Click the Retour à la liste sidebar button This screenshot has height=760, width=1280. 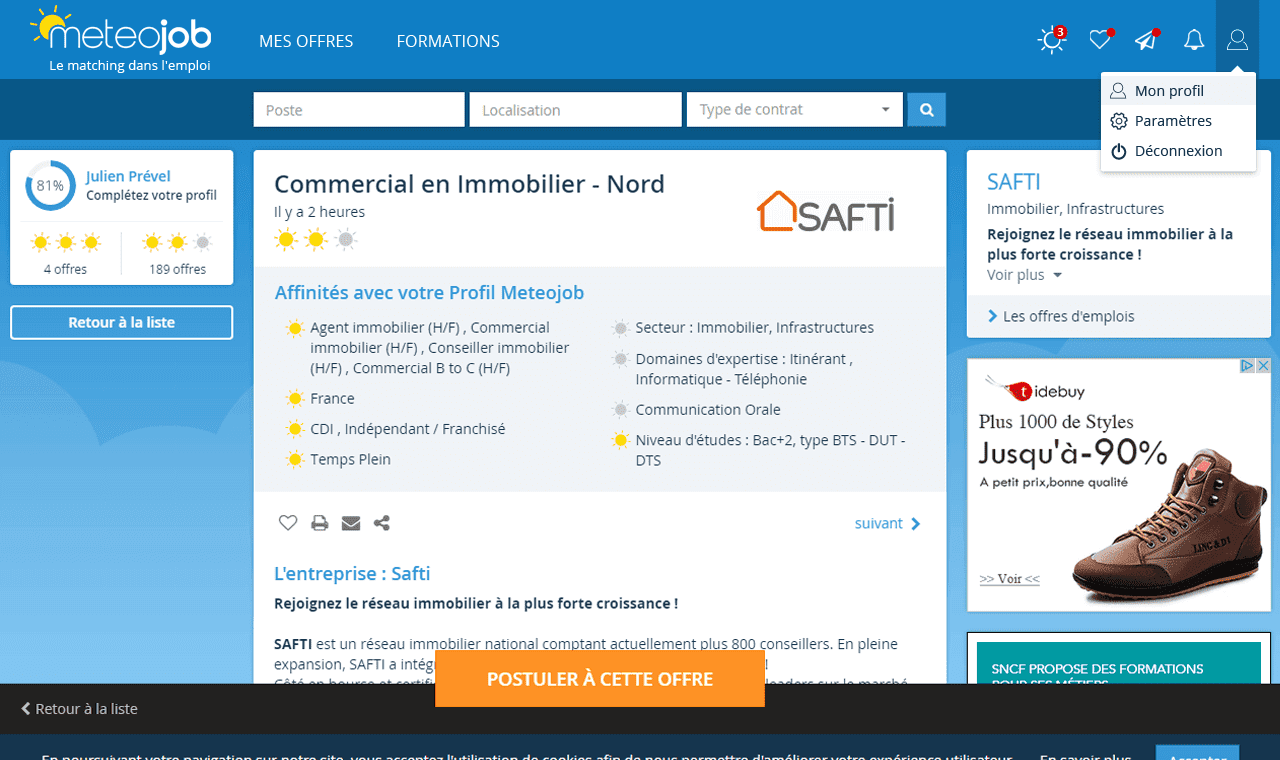point(122,323)
